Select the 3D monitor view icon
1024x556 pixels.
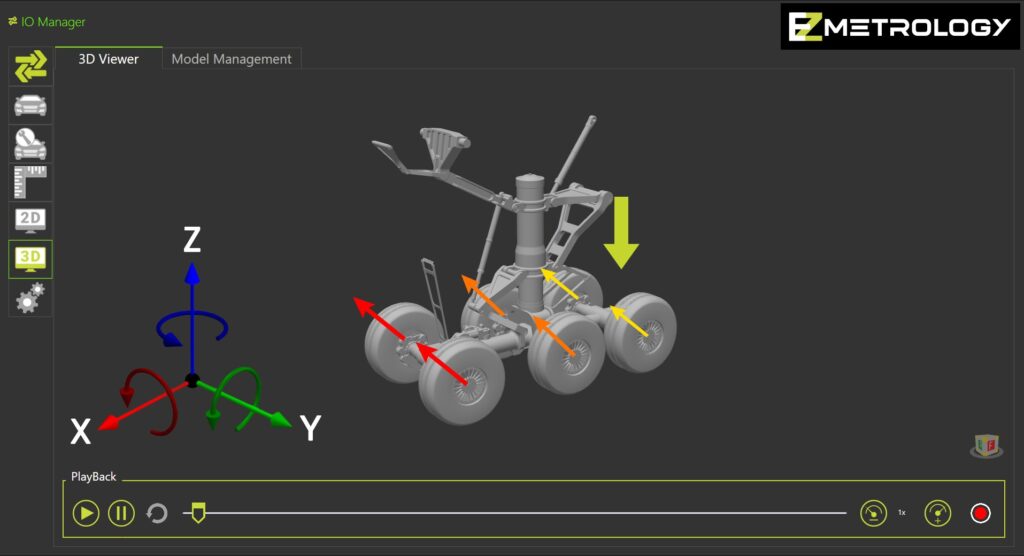point(30,258)
